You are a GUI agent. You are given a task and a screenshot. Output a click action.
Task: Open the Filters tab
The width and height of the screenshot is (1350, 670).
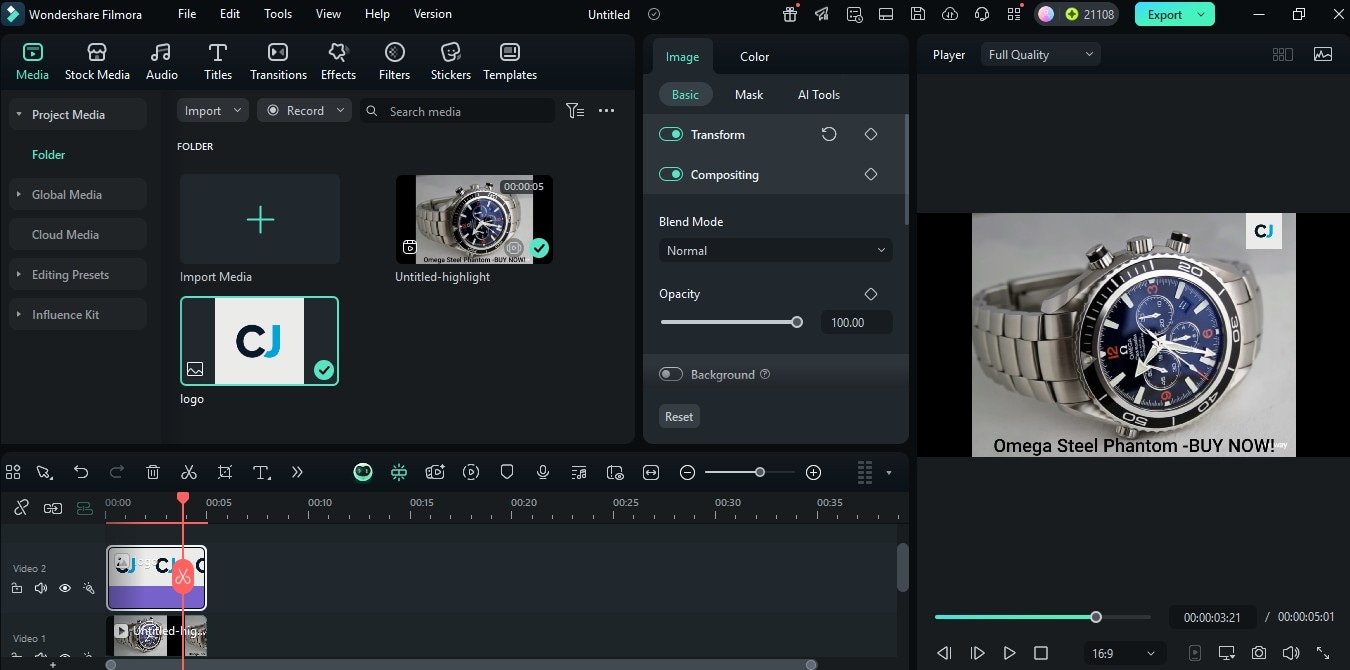394,62
